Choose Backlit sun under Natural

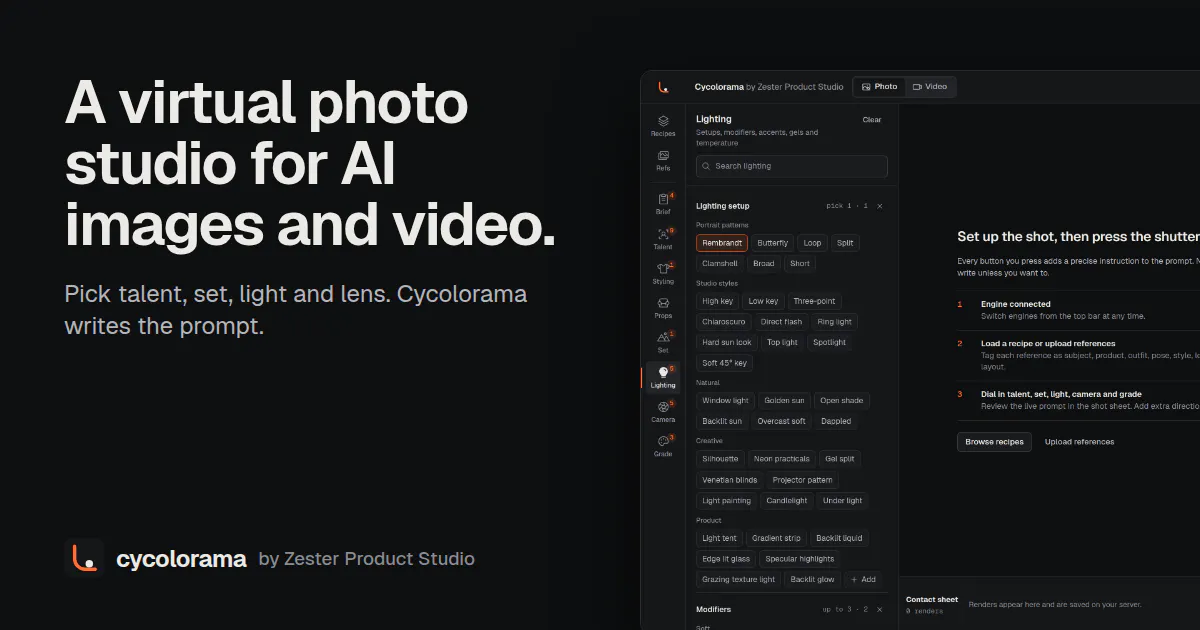tap(722, 421)
